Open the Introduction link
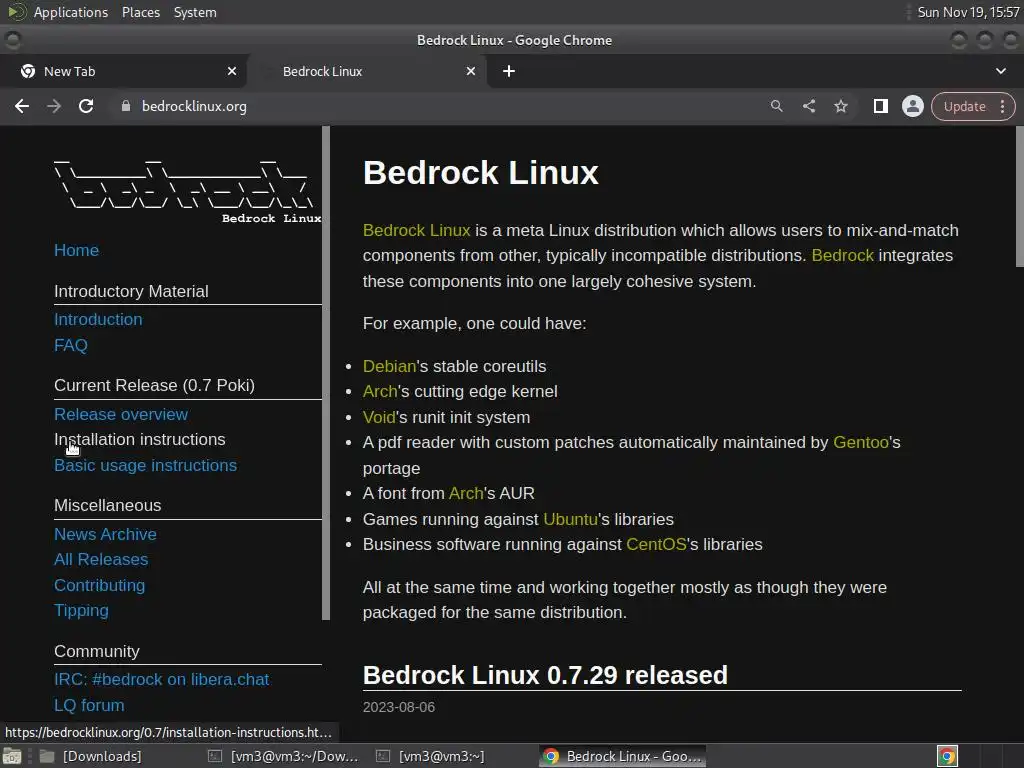1024x768 pixels. click(x=98, y=319)
